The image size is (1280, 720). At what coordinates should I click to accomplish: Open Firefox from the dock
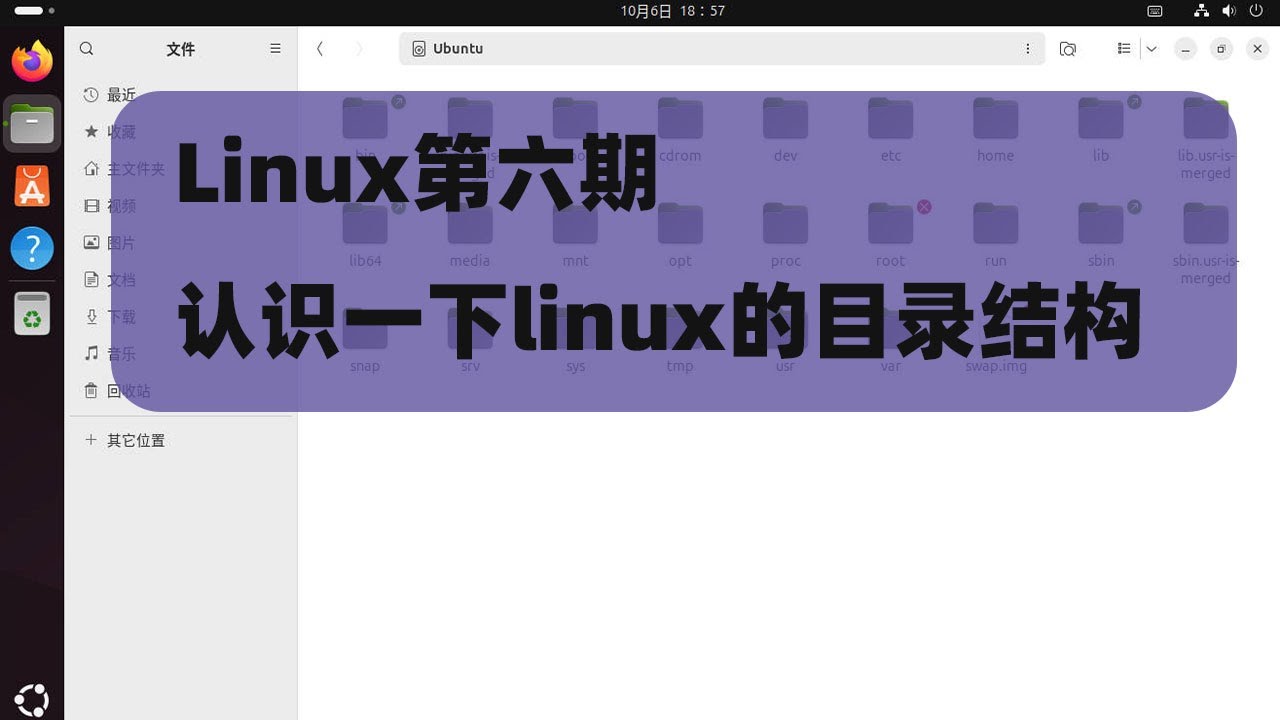coord(32,62)
